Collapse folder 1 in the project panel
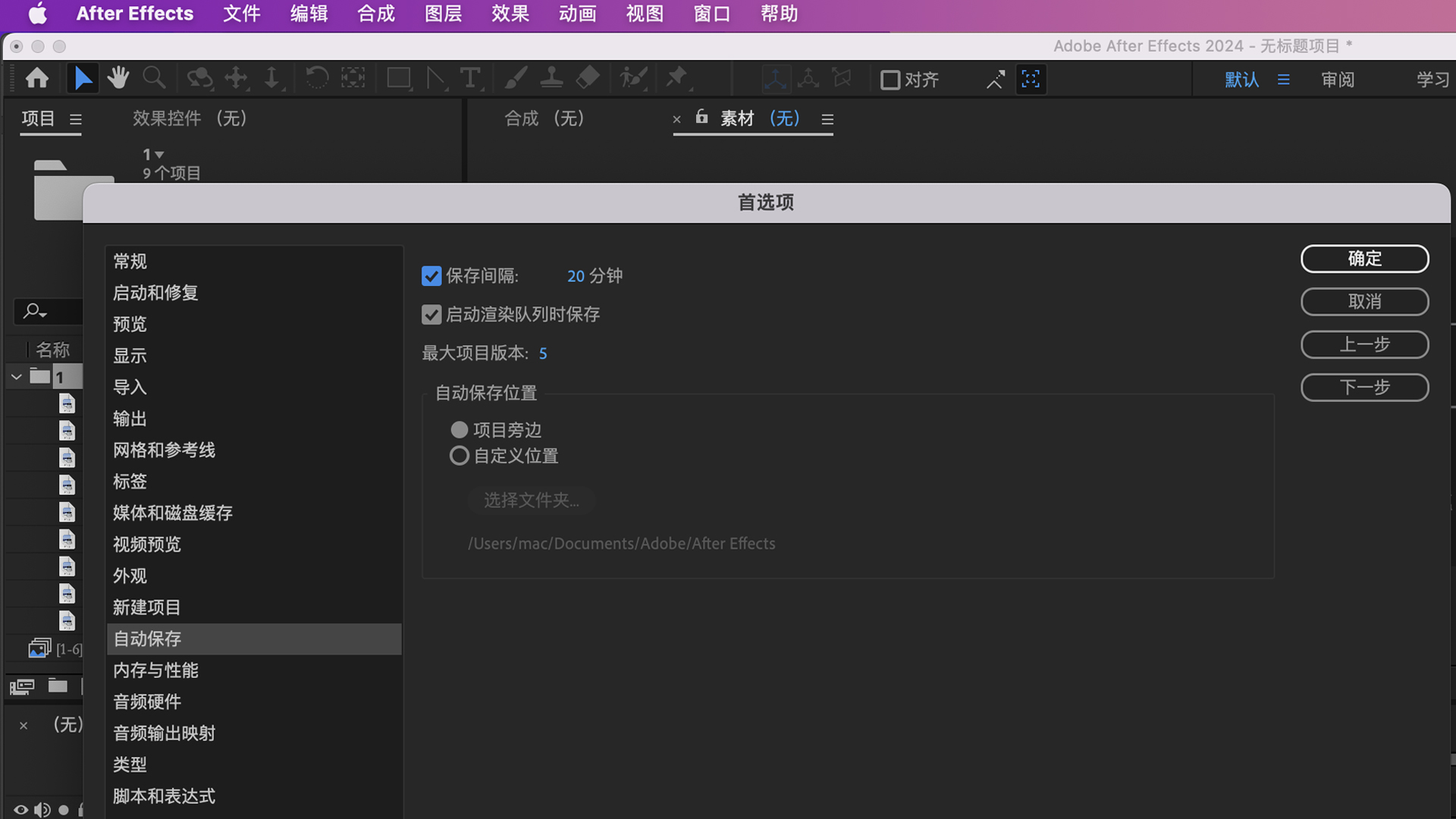The width and height of the screenshot is (1456, 819). pyautogui.click(x=16, y=375)
